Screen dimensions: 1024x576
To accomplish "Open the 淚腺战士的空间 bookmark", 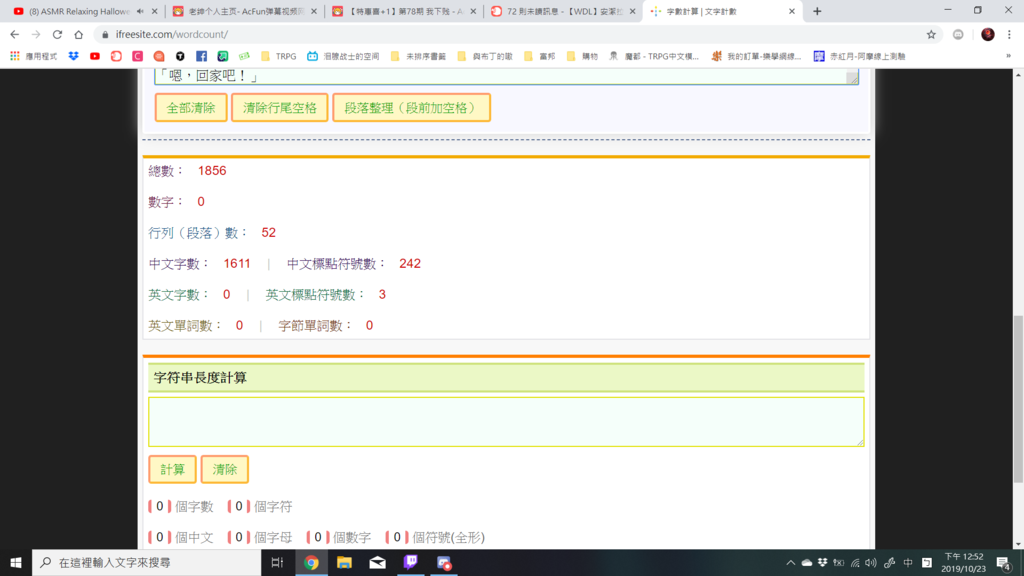I will tap(343, 56).
